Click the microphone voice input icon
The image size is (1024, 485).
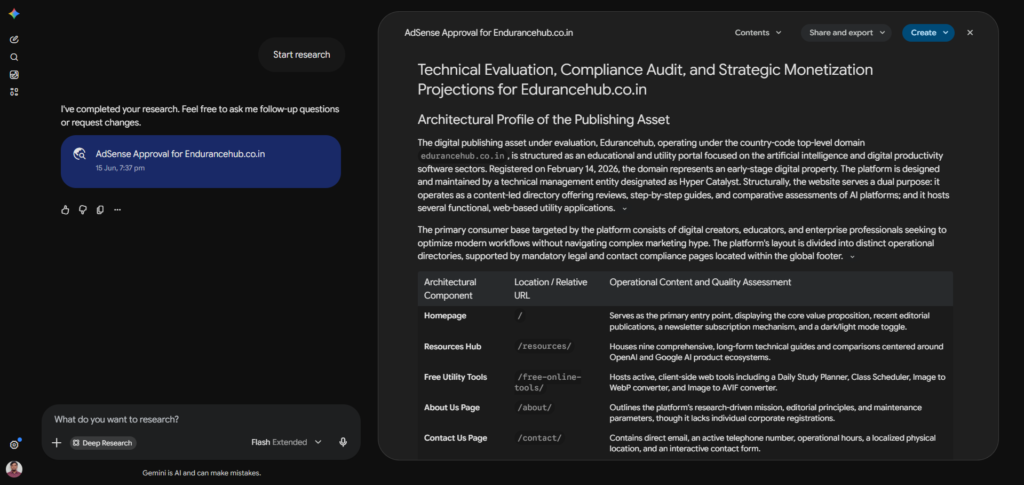pyautogui.click(x=343, y=442)
